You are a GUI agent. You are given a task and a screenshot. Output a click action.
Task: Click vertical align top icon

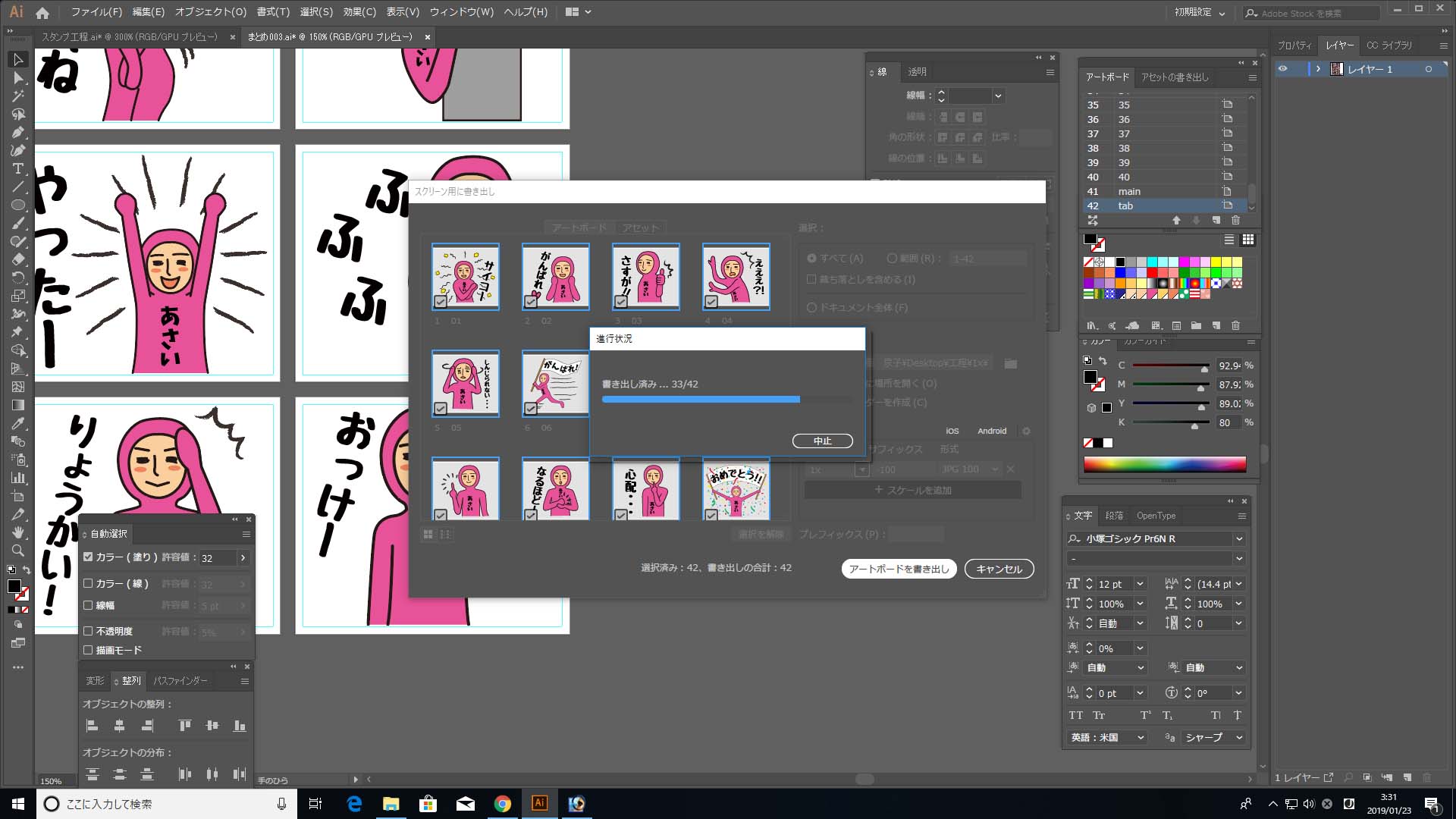(184, 726)
